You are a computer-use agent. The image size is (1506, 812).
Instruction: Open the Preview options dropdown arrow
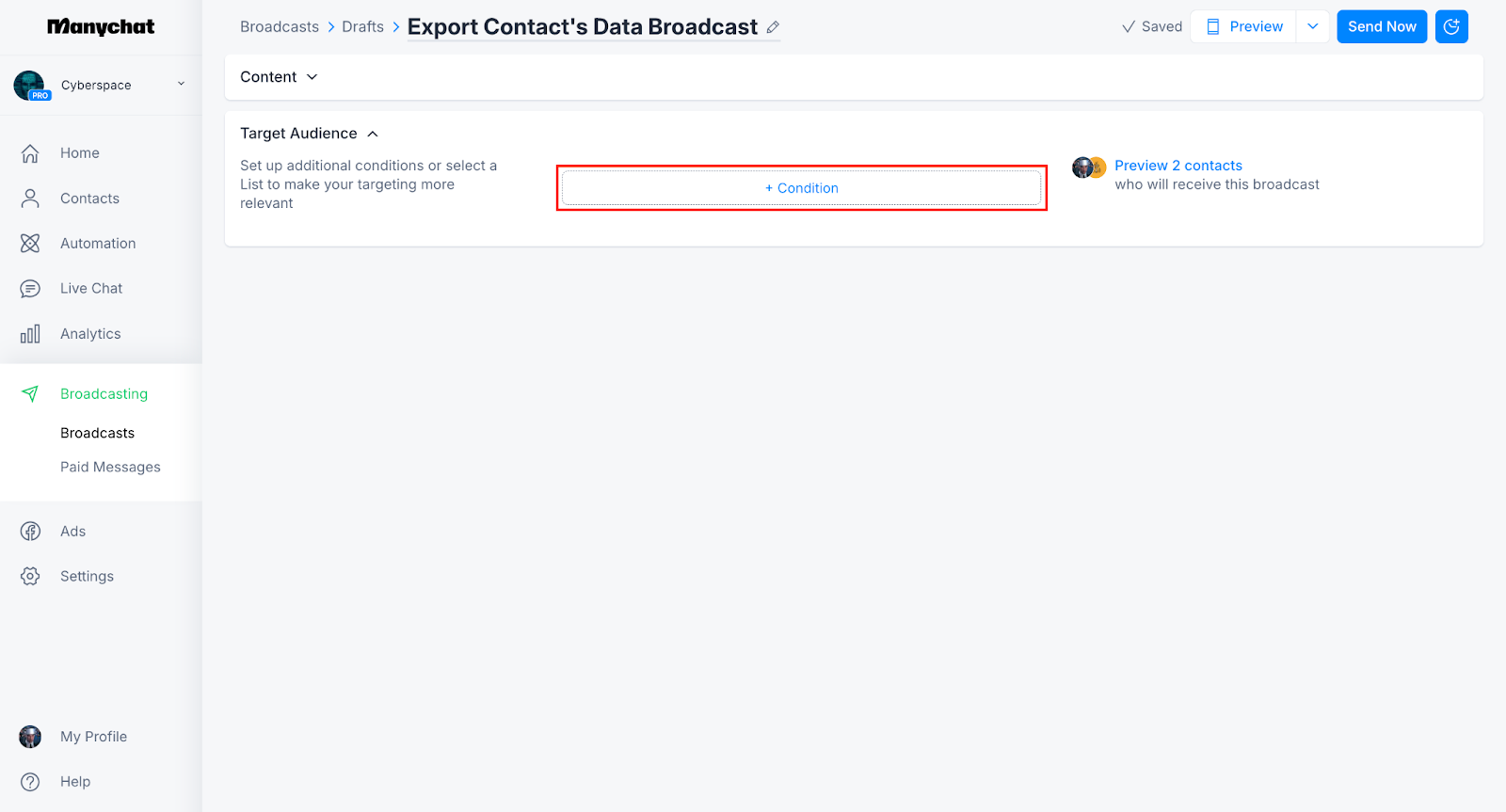pyautogui.click(x=1312, y=26)
